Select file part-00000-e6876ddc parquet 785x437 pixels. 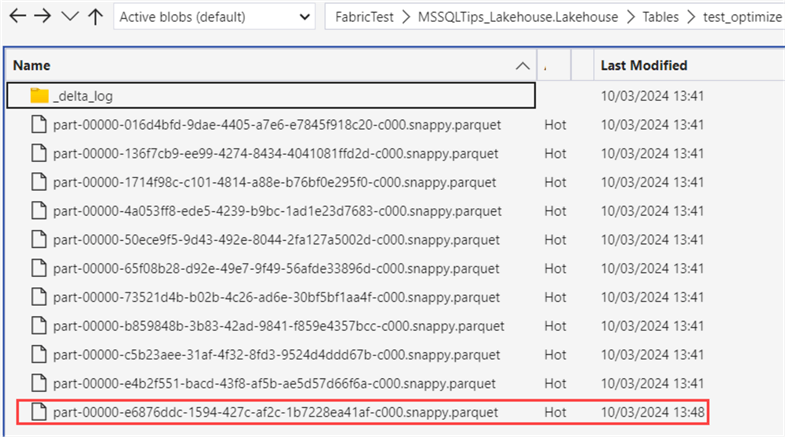click(275, 412)
